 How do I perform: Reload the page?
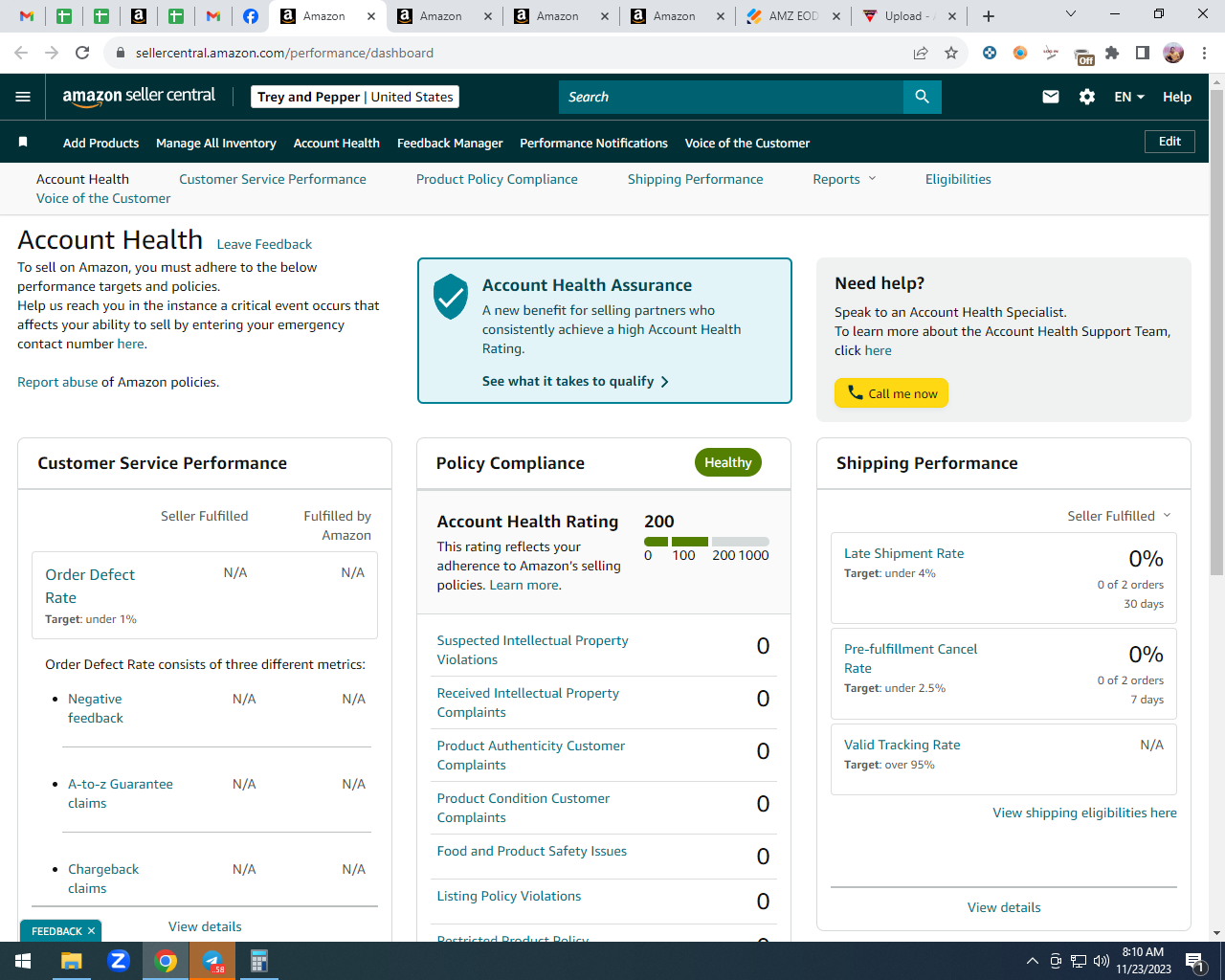[82, 53]
